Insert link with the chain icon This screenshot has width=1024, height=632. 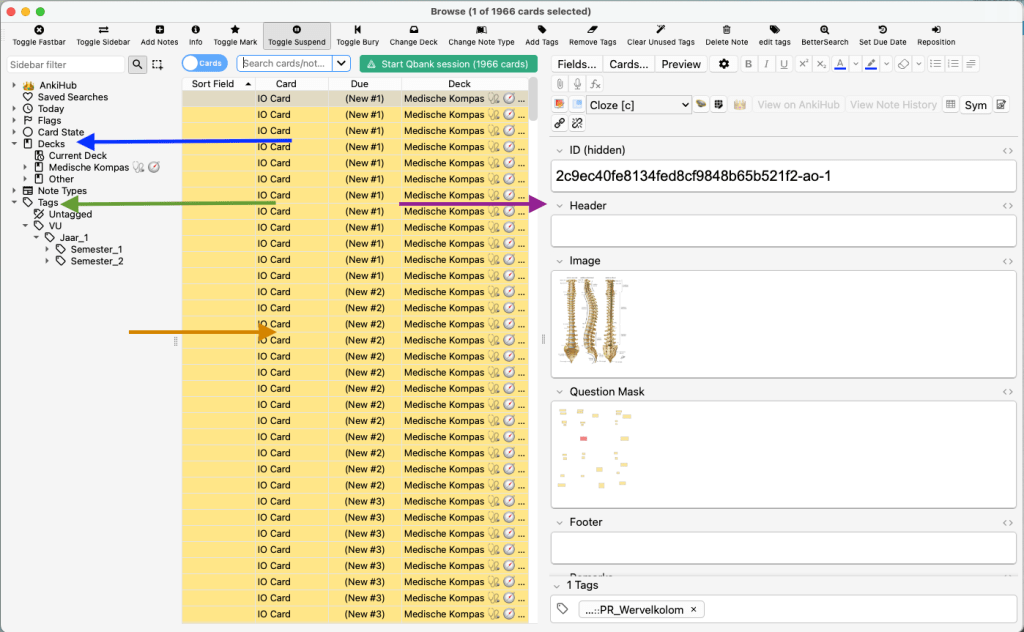tap(560, 123)
